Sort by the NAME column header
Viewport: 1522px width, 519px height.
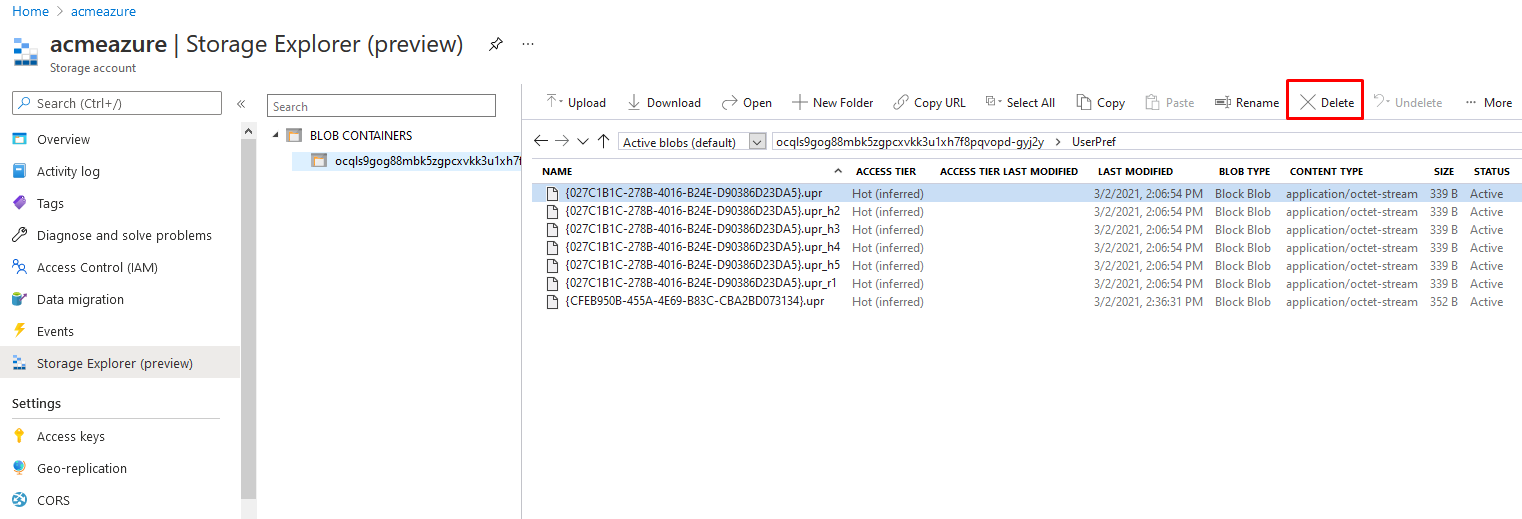point(557,171)
